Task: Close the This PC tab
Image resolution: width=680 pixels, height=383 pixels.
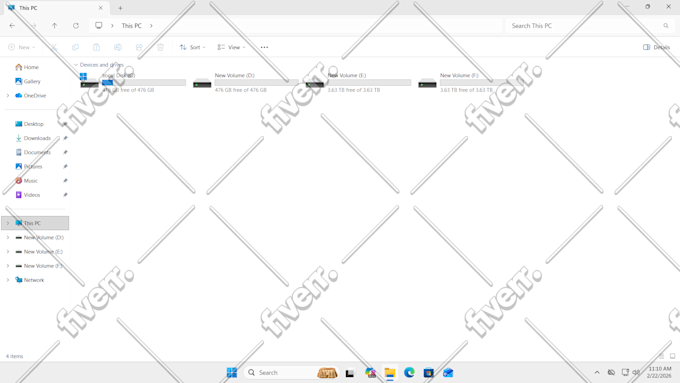Action: coord(101,8)
